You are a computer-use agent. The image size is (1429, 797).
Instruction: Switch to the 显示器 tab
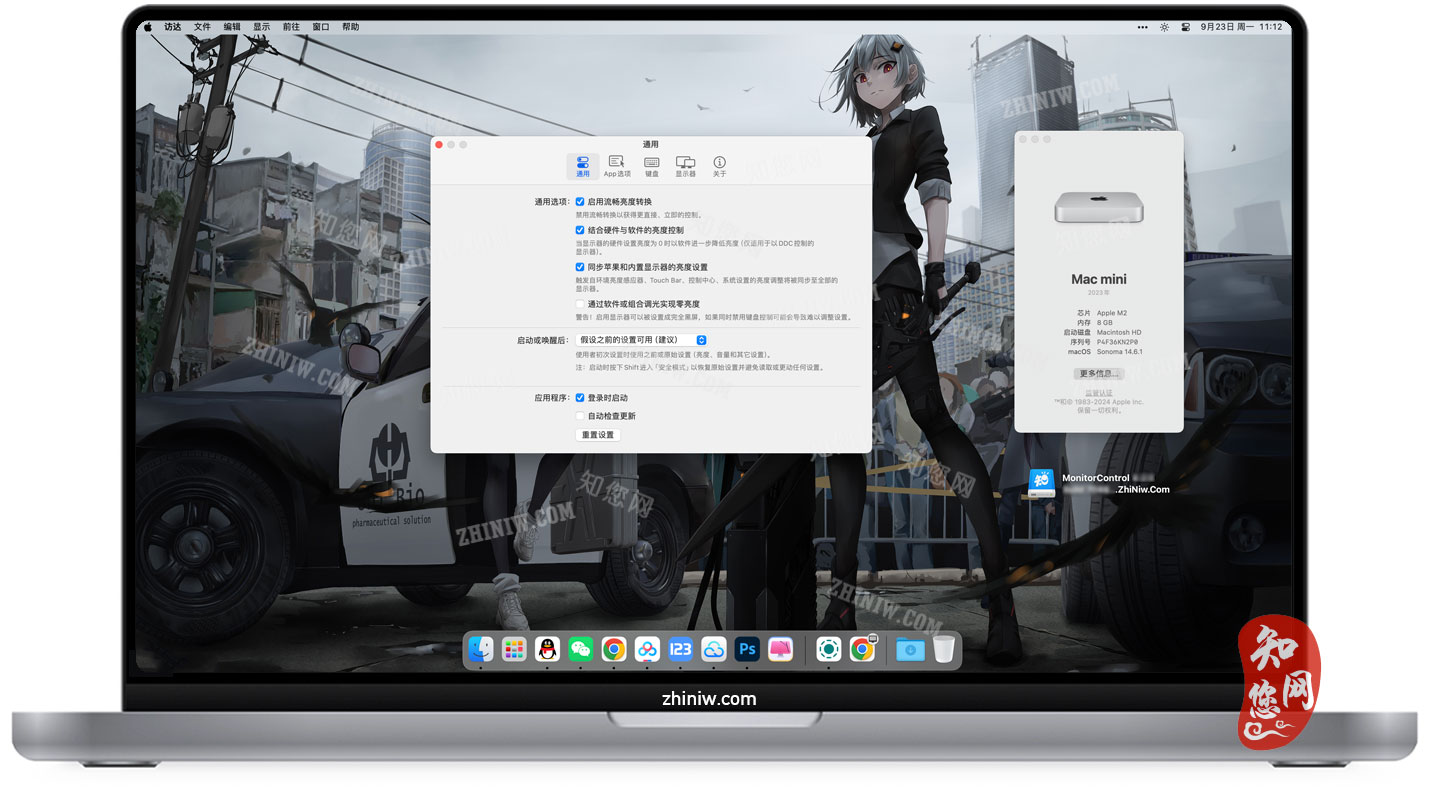click(685, 166)
